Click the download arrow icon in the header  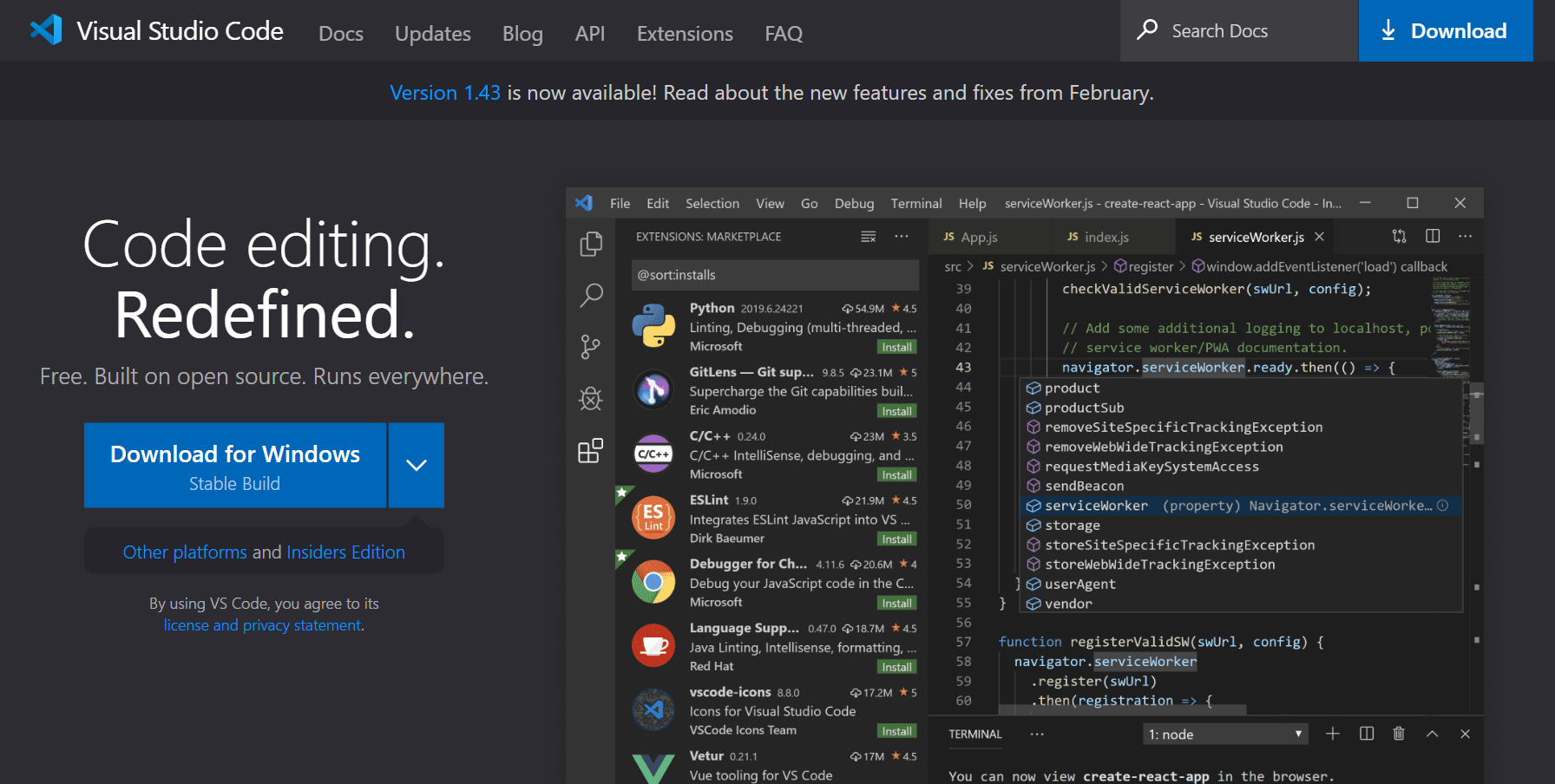pyautogui.click(x=1388, y=31)
